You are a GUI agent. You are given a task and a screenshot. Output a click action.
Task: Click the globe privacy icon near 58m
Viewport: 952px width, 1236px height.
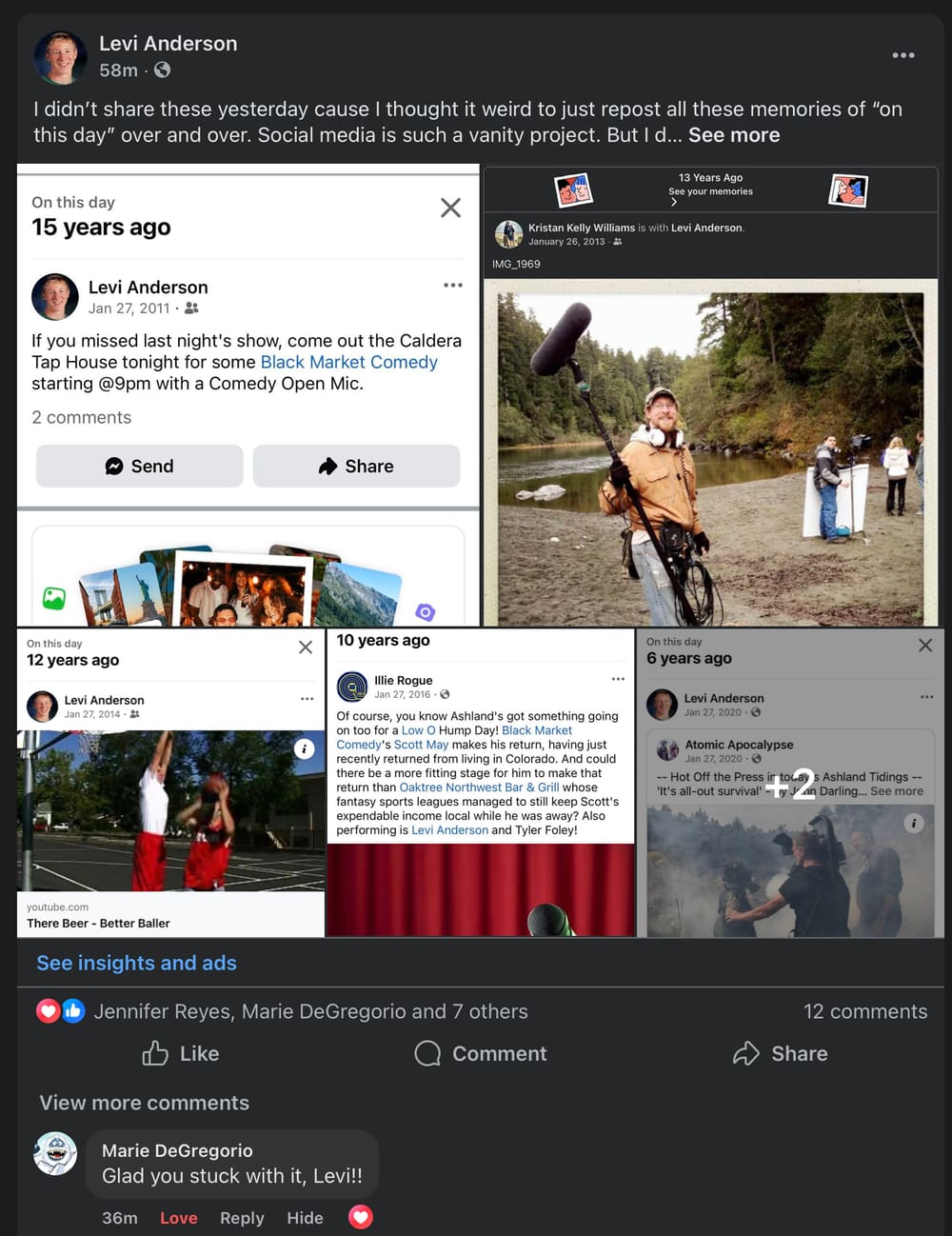[x=163, y=70]
